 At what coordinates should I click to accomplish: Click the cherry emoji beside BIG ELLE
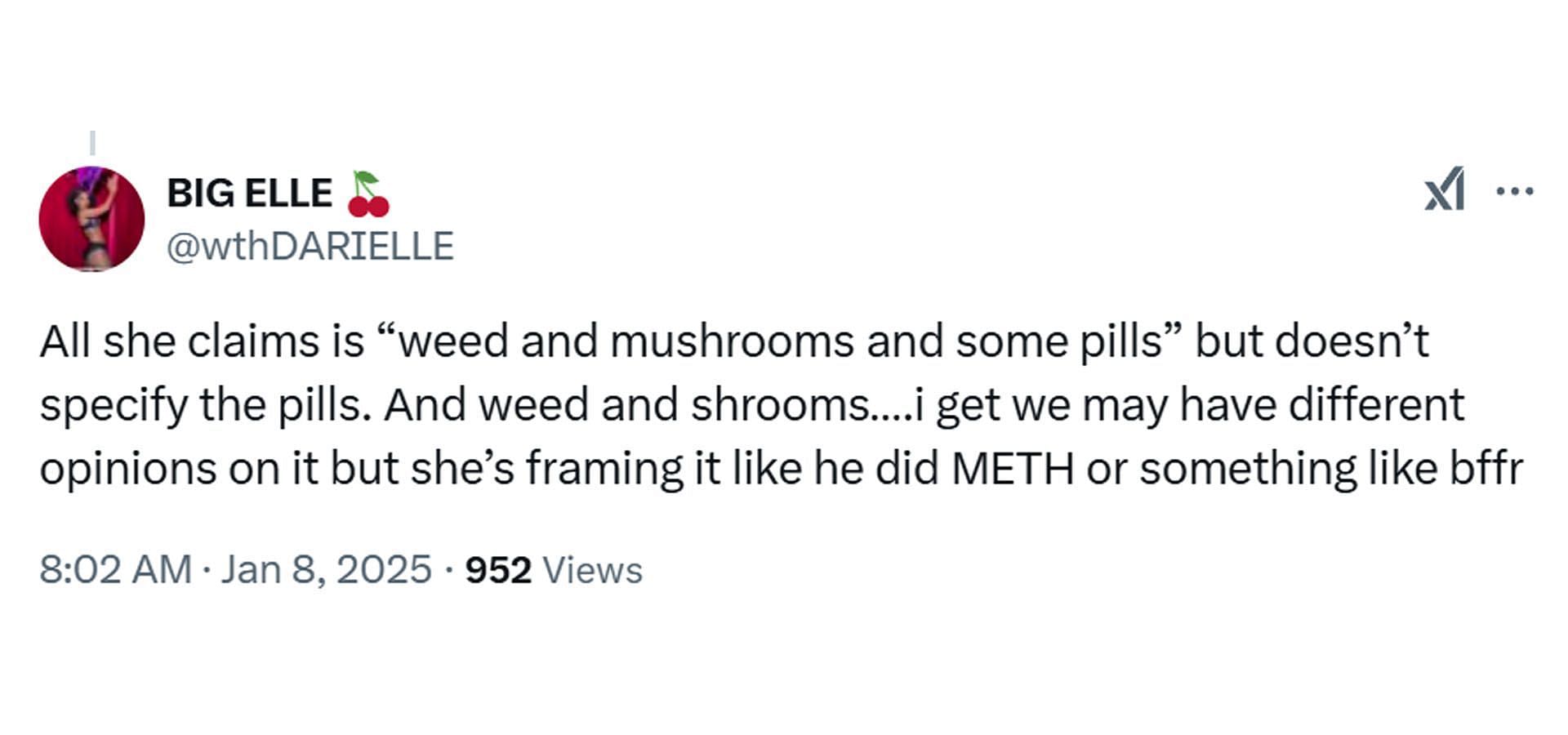(367, 194)
